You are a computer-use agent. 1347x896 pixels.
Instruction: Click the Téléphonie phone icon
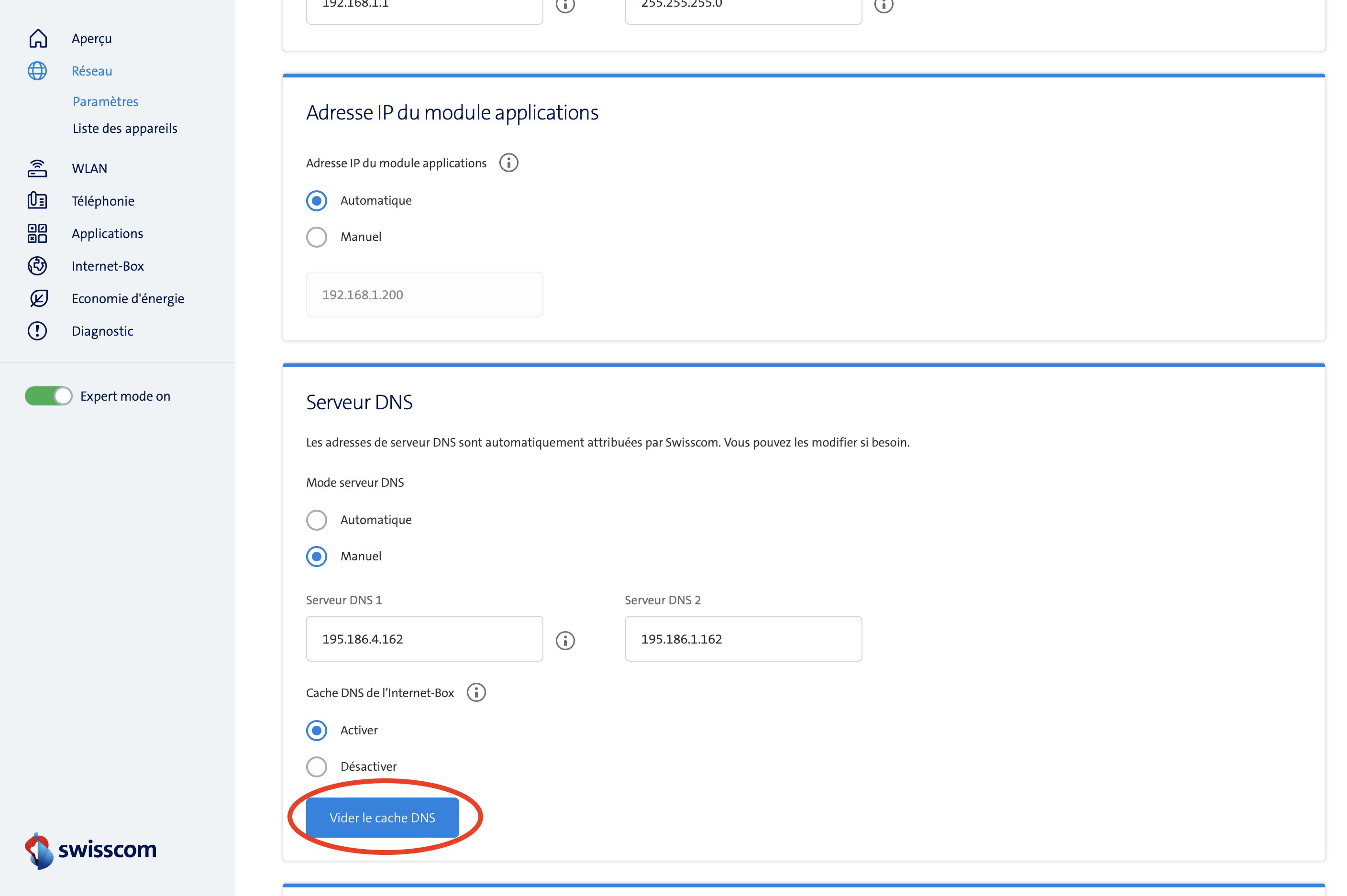[38, 200]
